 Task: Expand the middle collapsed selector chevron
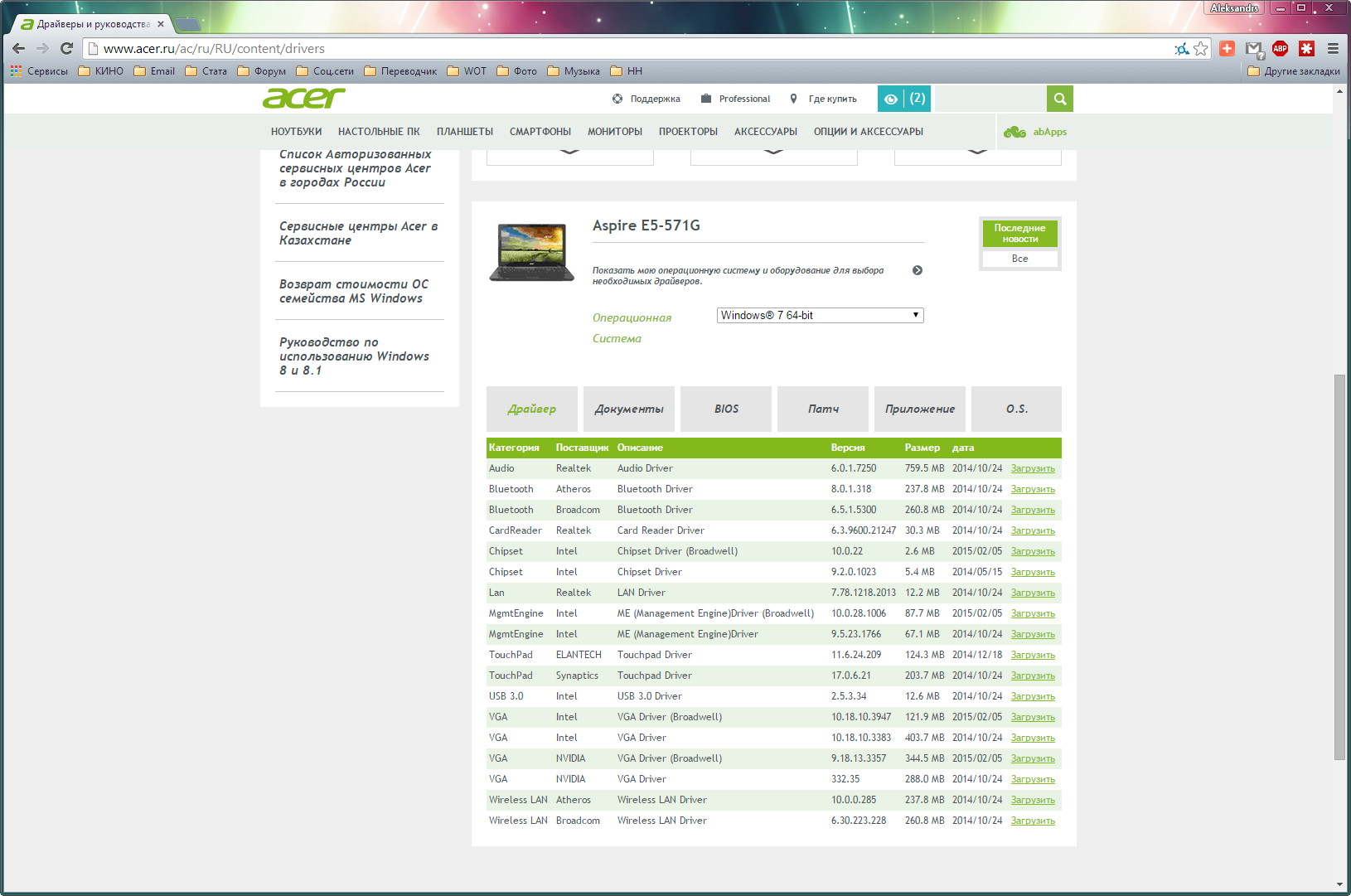(x=773, y=152)
